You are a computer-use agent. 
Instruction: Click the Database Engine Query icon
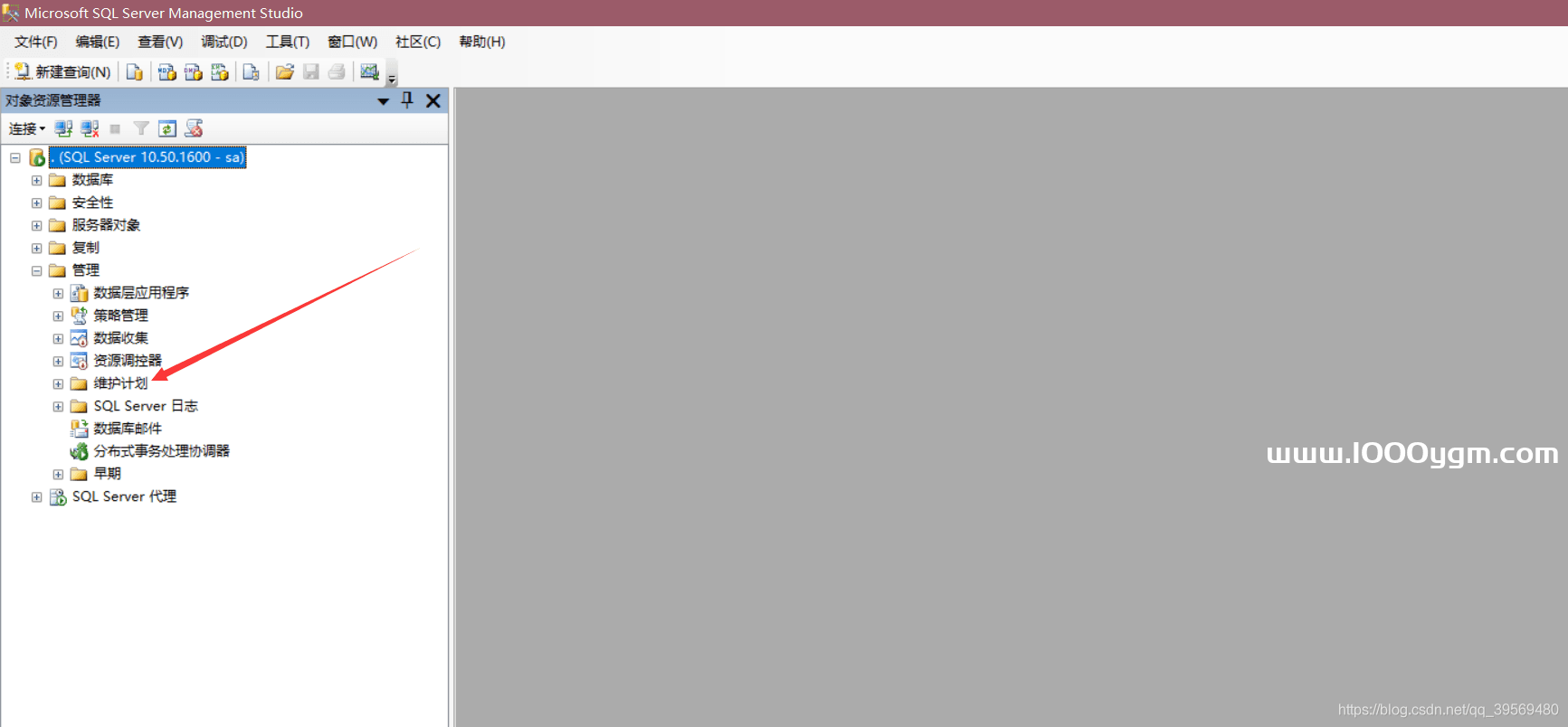(134, 71)
